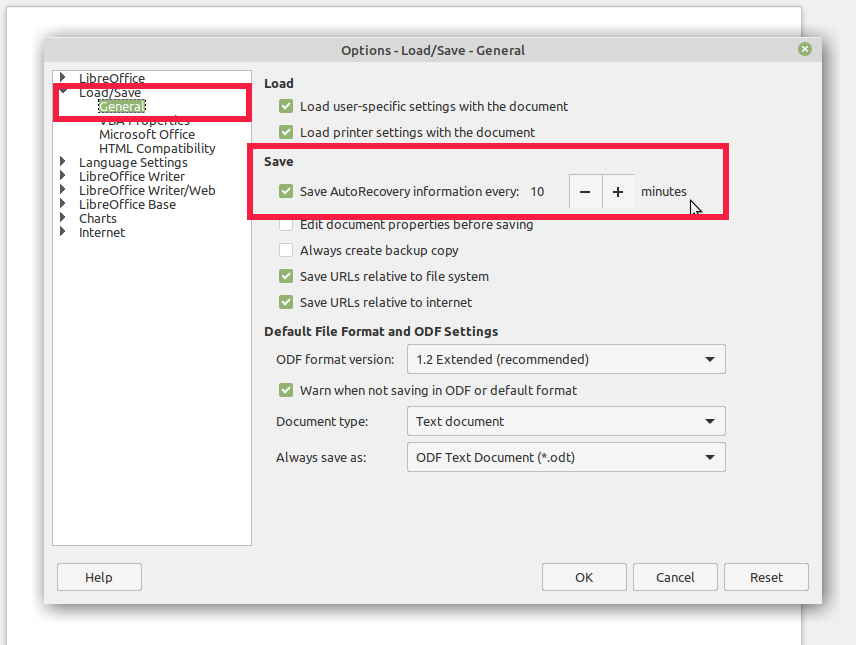Select the Internet tree entry
The image size is (856, 645).
point(102,233)
